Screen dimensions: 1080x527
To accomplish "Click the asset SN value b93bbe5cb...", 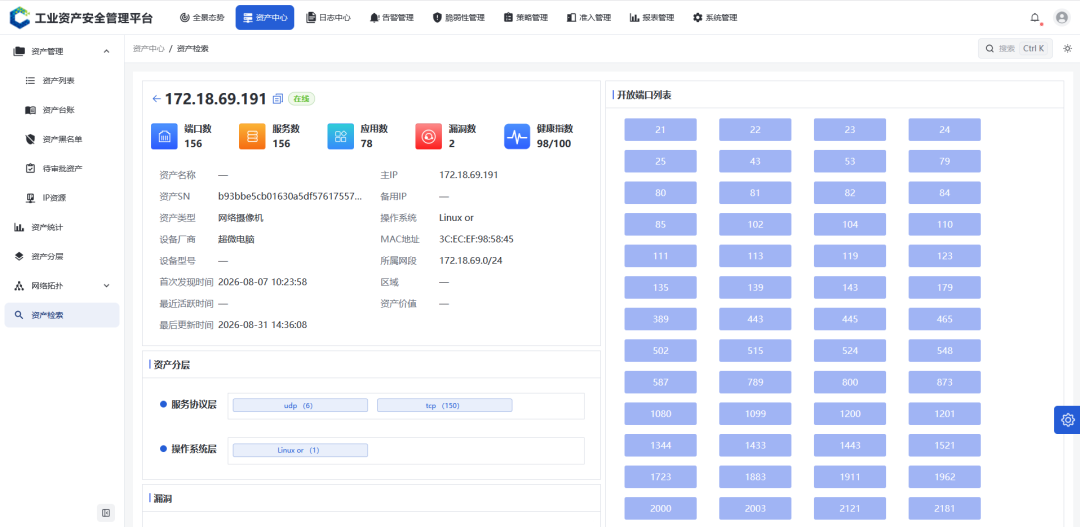I will pos(290,196).
